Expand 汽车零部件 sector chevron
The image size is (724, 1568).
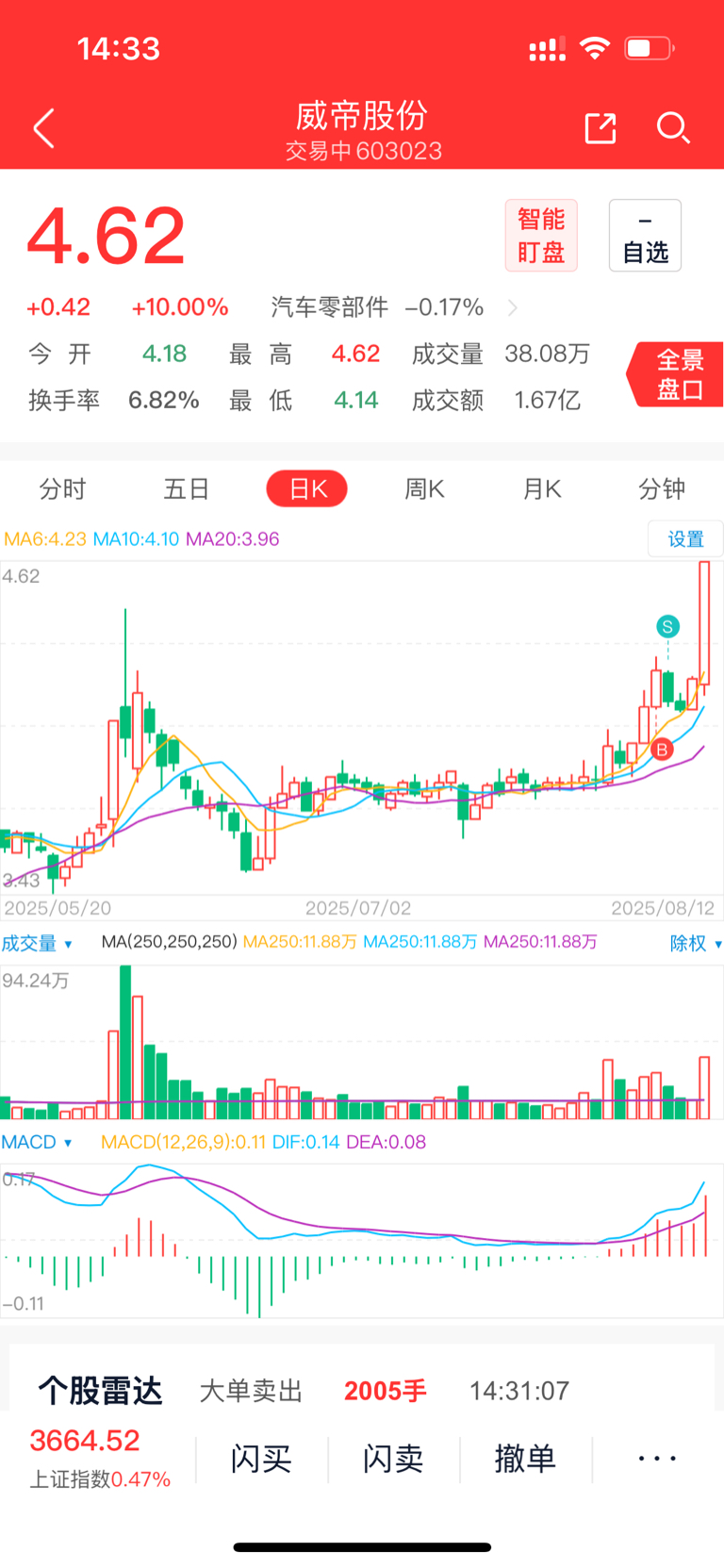click(x=512, y=307)
